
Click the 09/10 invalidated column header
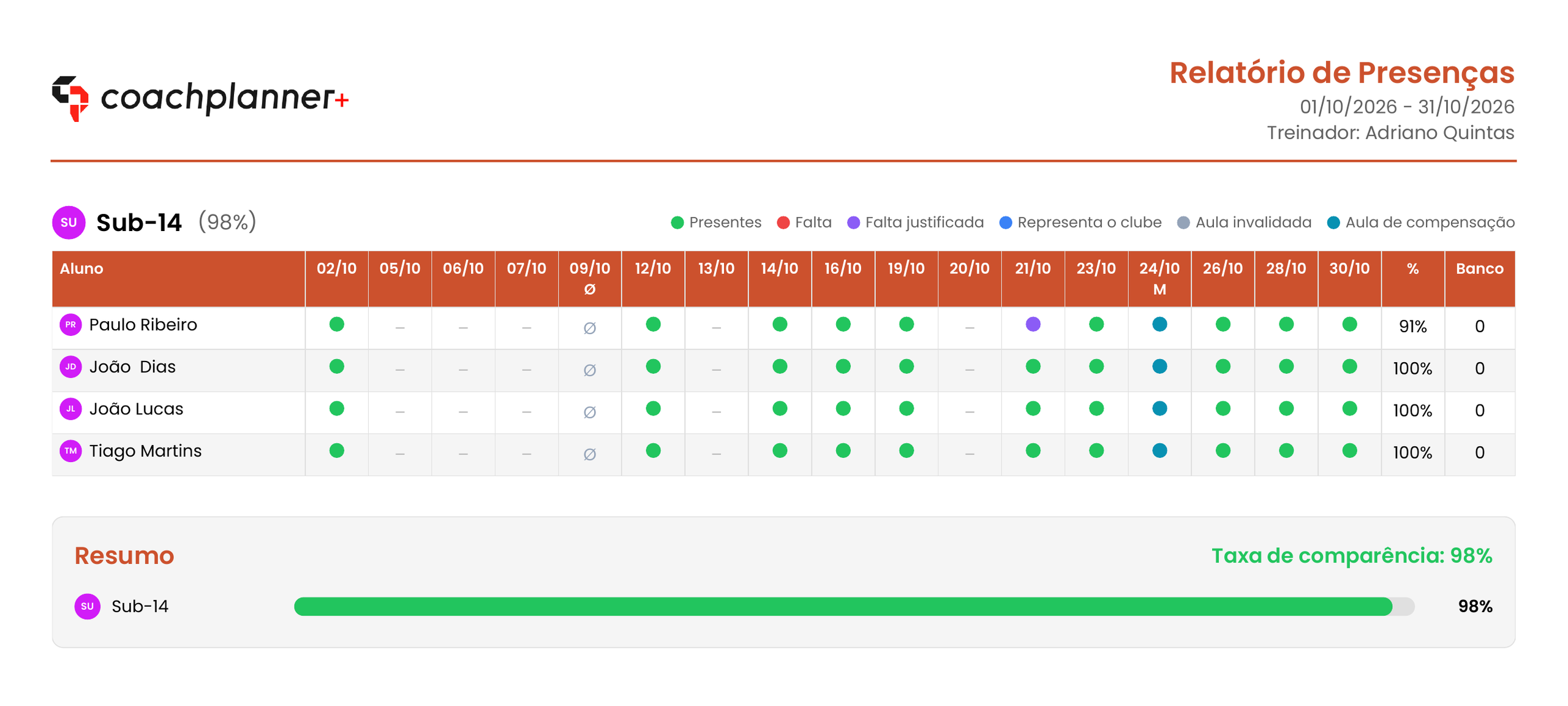(x=589, y=279)
